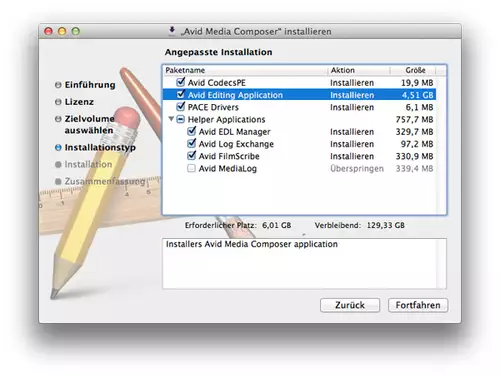Click the installer package icon in title bar
Screen dimensions: 500x377
click(x=172, y=31)
